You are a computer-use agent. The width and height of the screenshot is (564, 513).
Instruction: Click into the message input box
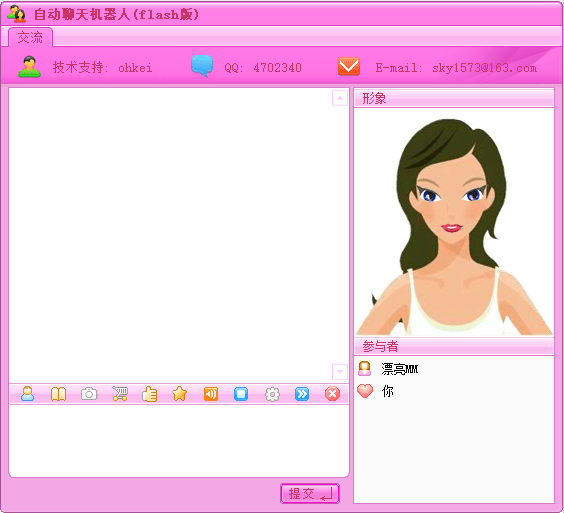[179, 440]
